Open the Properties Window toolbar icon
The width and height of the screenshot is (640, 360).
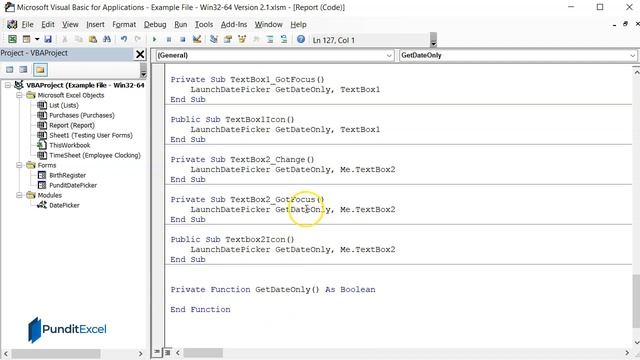(228, 39)
